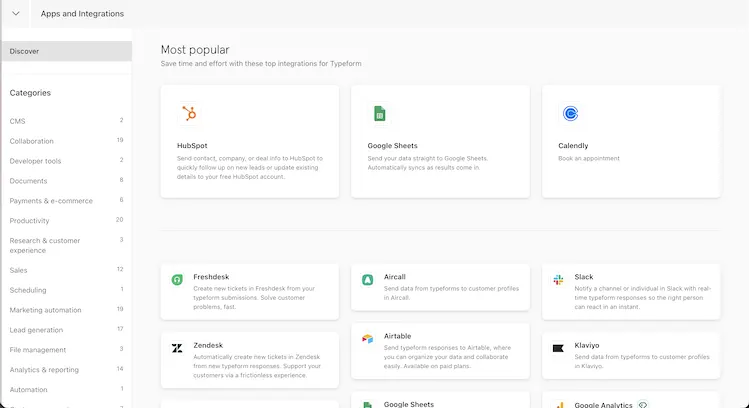
Task: Click the Klaviyo logo icon
Action: tap(558, 348)
